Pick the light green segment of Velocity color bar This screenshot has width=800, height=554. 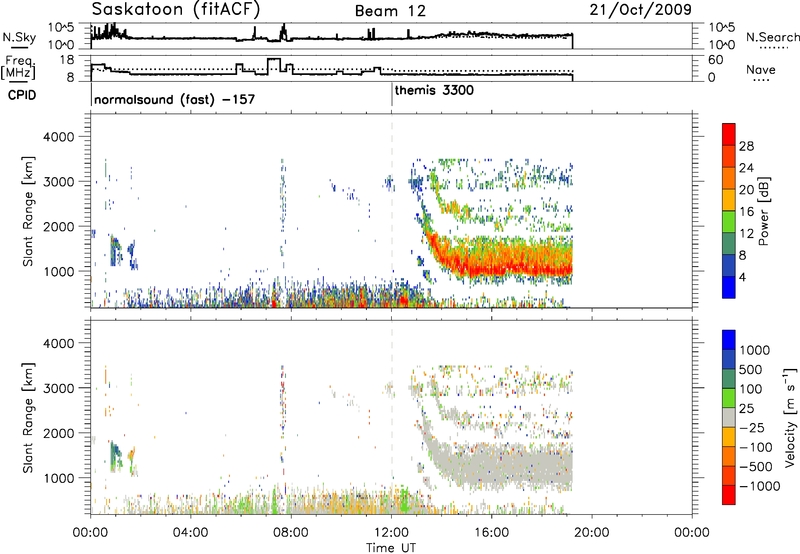pos(729,398)
